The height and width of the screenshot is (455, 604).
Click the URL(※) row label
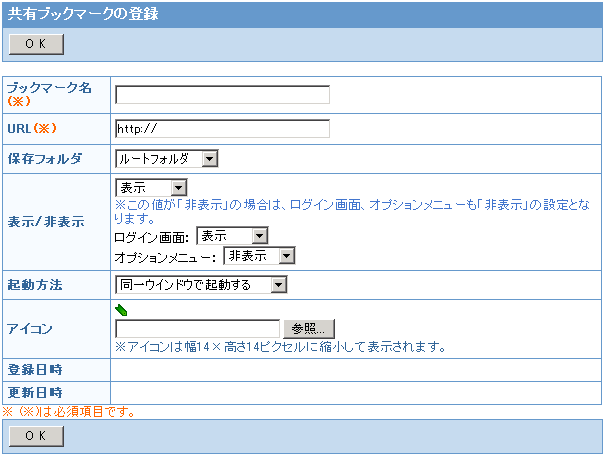tap(34, 129)
